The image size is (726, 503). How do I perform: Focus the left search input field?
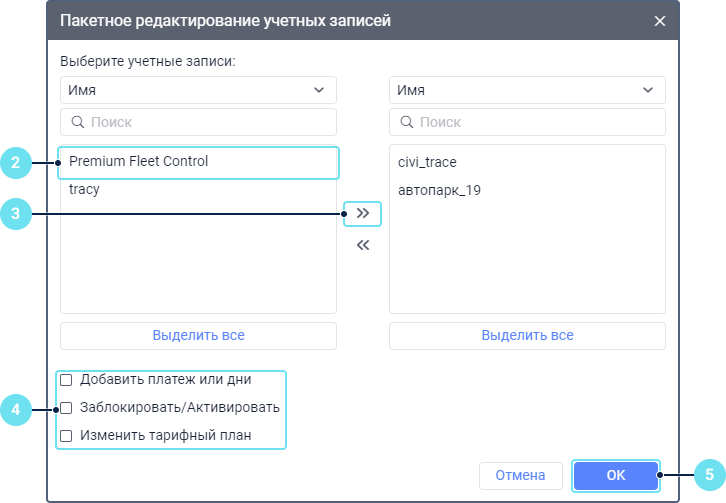click(208, 123)
